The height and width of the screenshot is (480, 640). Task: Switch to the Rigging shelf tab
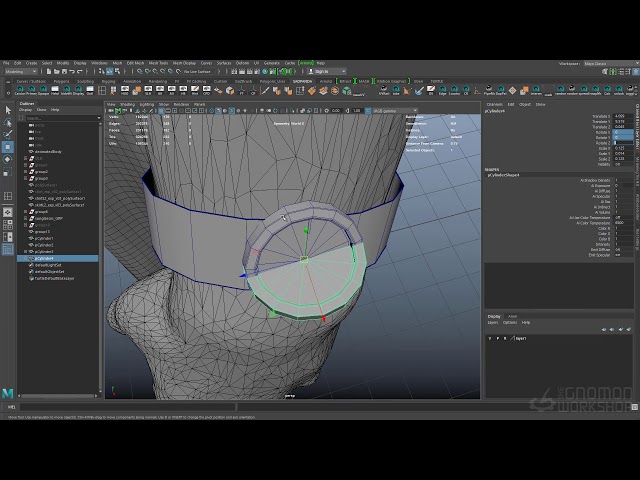tap(108, 82)
